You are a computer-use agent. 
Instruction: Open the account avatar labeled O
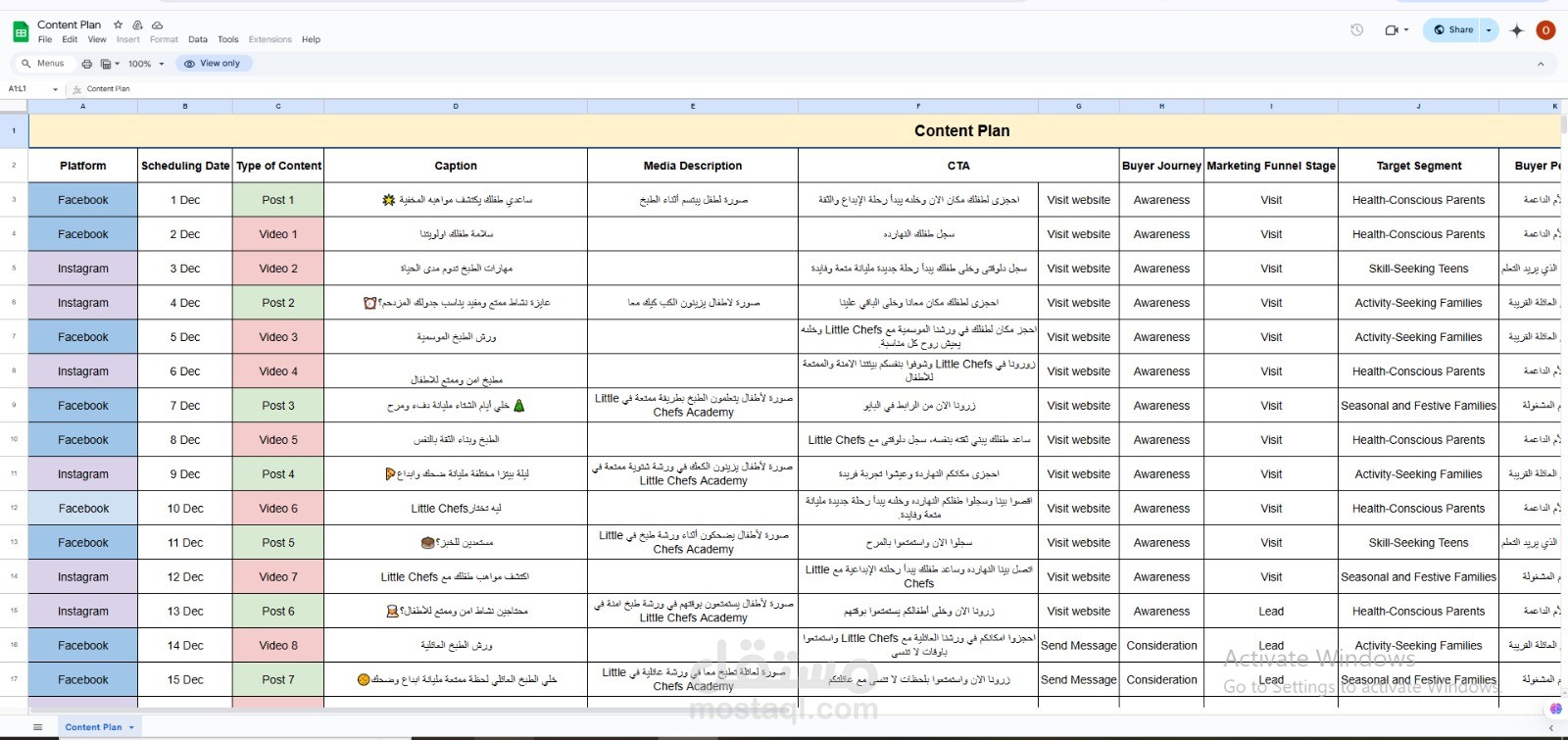coord(1546,30)
